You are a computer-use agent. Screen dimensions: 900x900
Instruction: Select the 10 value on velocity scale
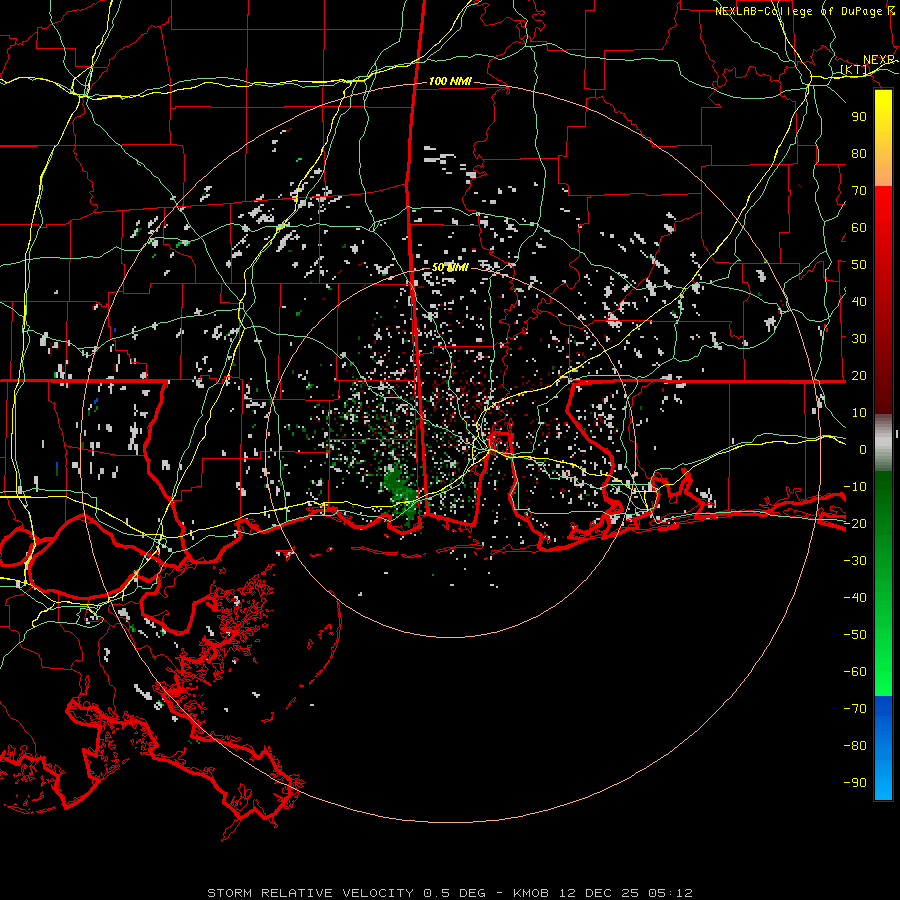click(859, 413)
